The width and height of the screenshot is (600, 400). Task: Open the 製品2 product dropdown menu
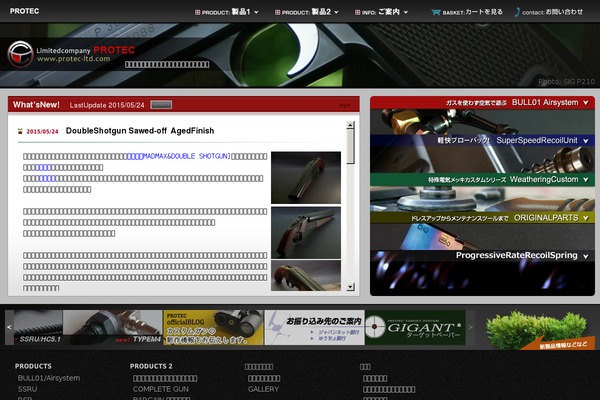(x=307, y=12)
